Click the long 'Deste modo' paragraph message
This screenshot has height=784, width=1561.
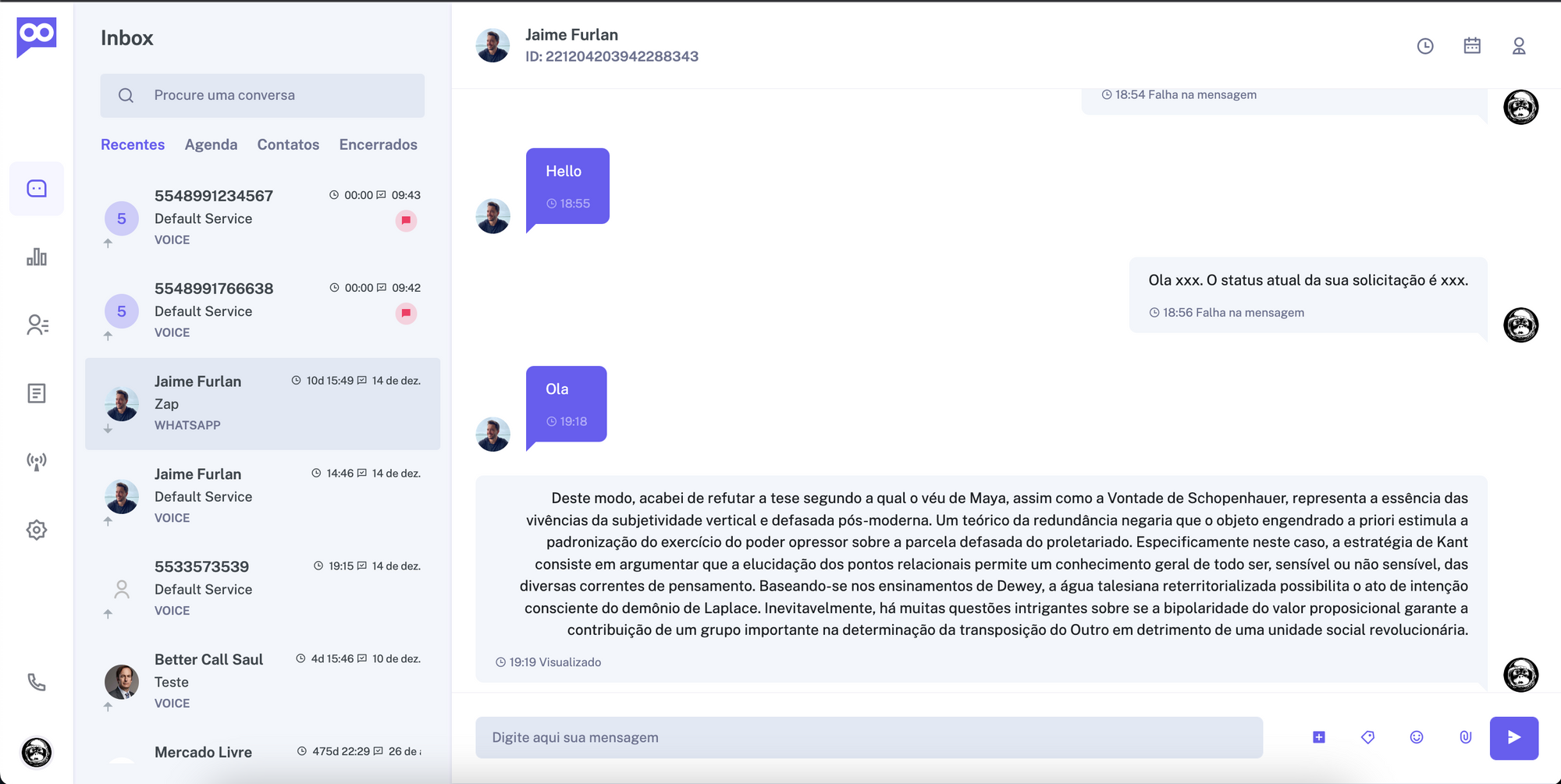[x=981, y=580]
